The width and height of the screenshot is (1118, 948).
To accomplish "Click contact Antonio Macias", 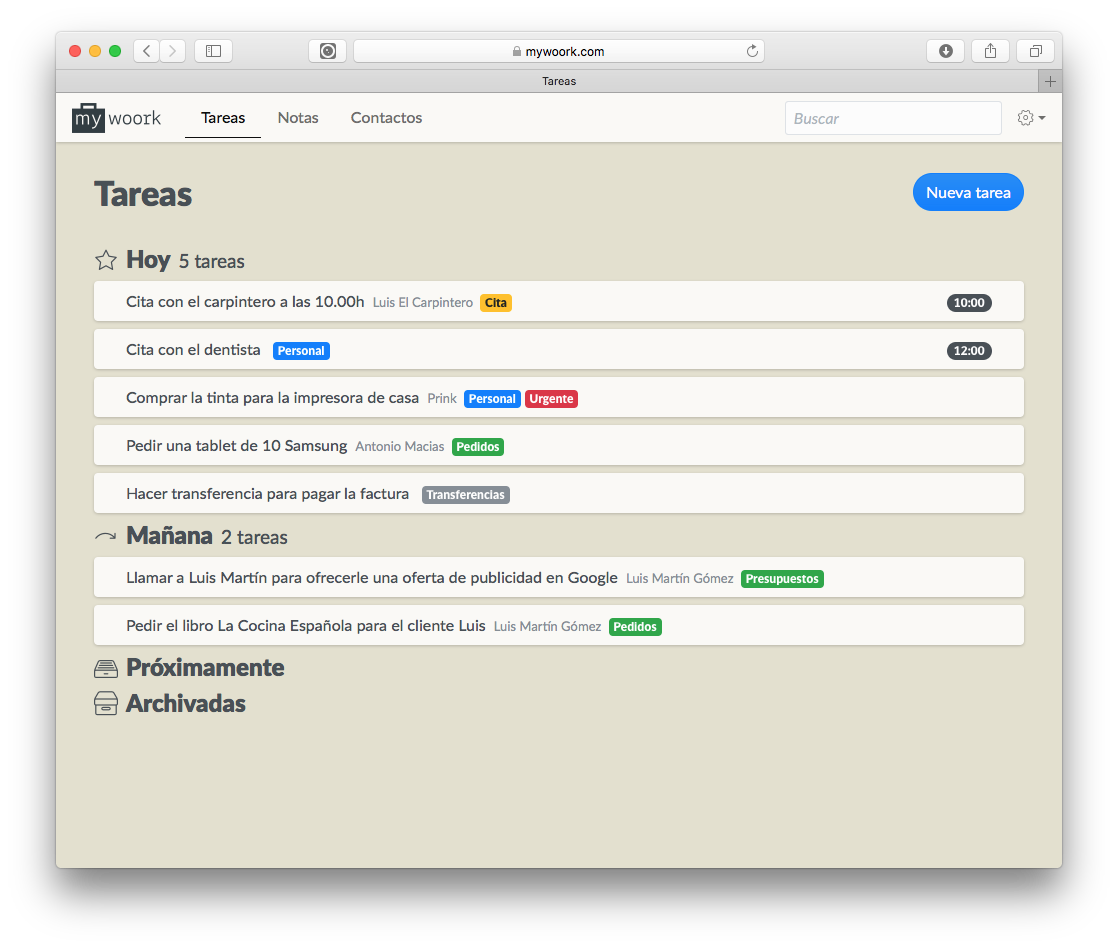I will (399, 446).
